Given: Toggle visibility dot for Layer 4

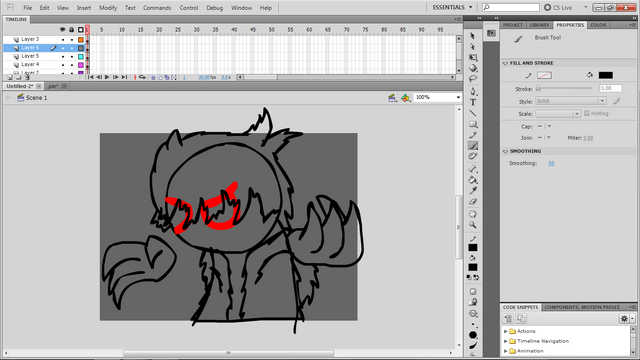Looking at the screenshot, I should point(63,65).
